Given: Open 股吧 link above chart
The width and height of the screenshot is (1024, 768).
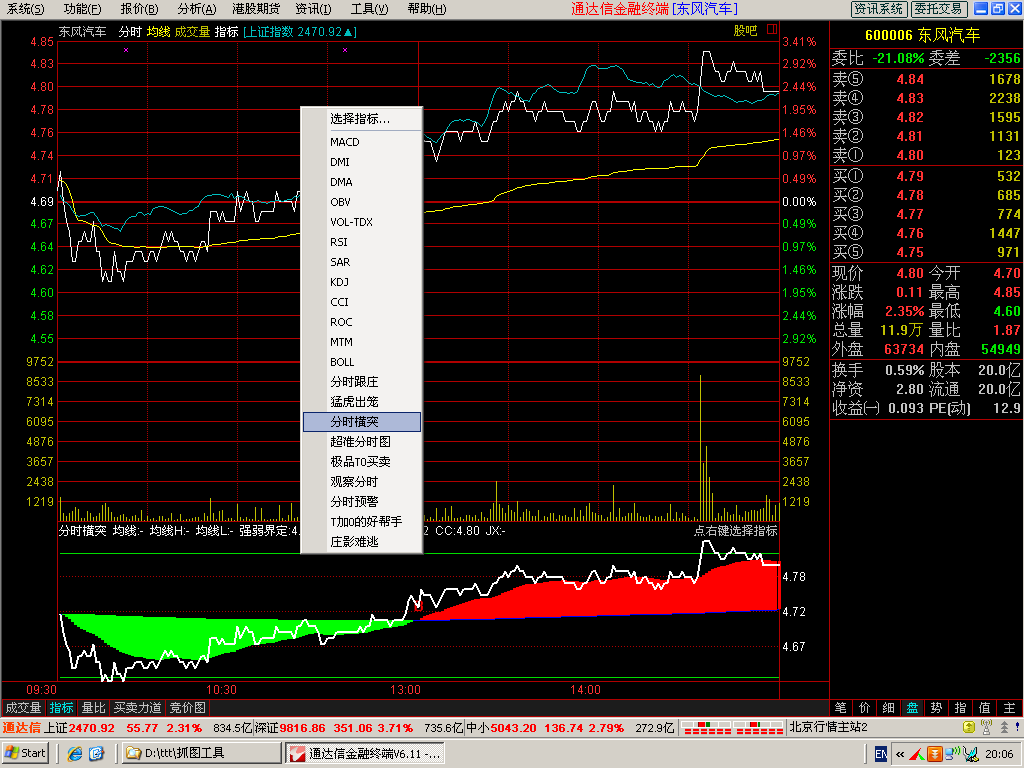Looking at the screenshot, I should [x=745, y=31].
